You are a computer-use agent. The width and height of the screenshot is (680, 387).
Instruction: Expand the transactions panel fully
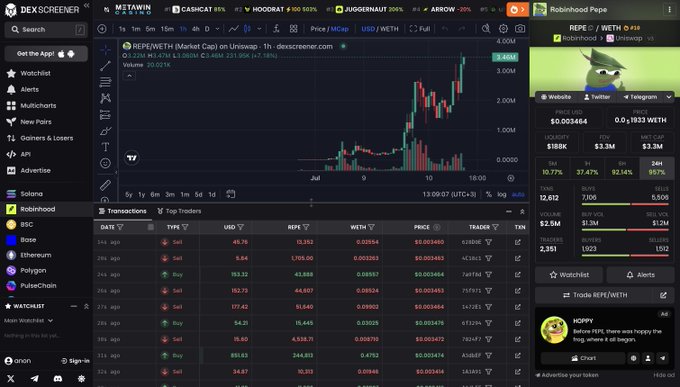tap(522, 211)
